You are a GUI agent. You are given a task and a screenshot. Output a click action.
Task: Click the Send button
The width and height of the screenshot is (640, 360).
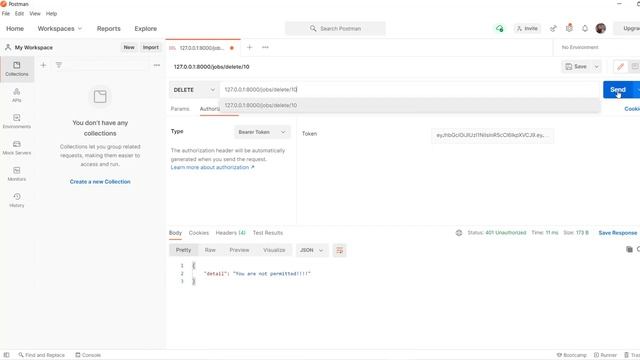tap(618, 90)
